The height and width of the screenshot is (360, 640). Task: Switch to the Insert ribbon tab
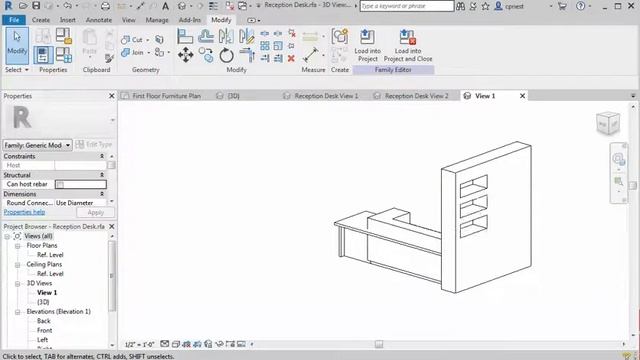[x=67, y=20]
